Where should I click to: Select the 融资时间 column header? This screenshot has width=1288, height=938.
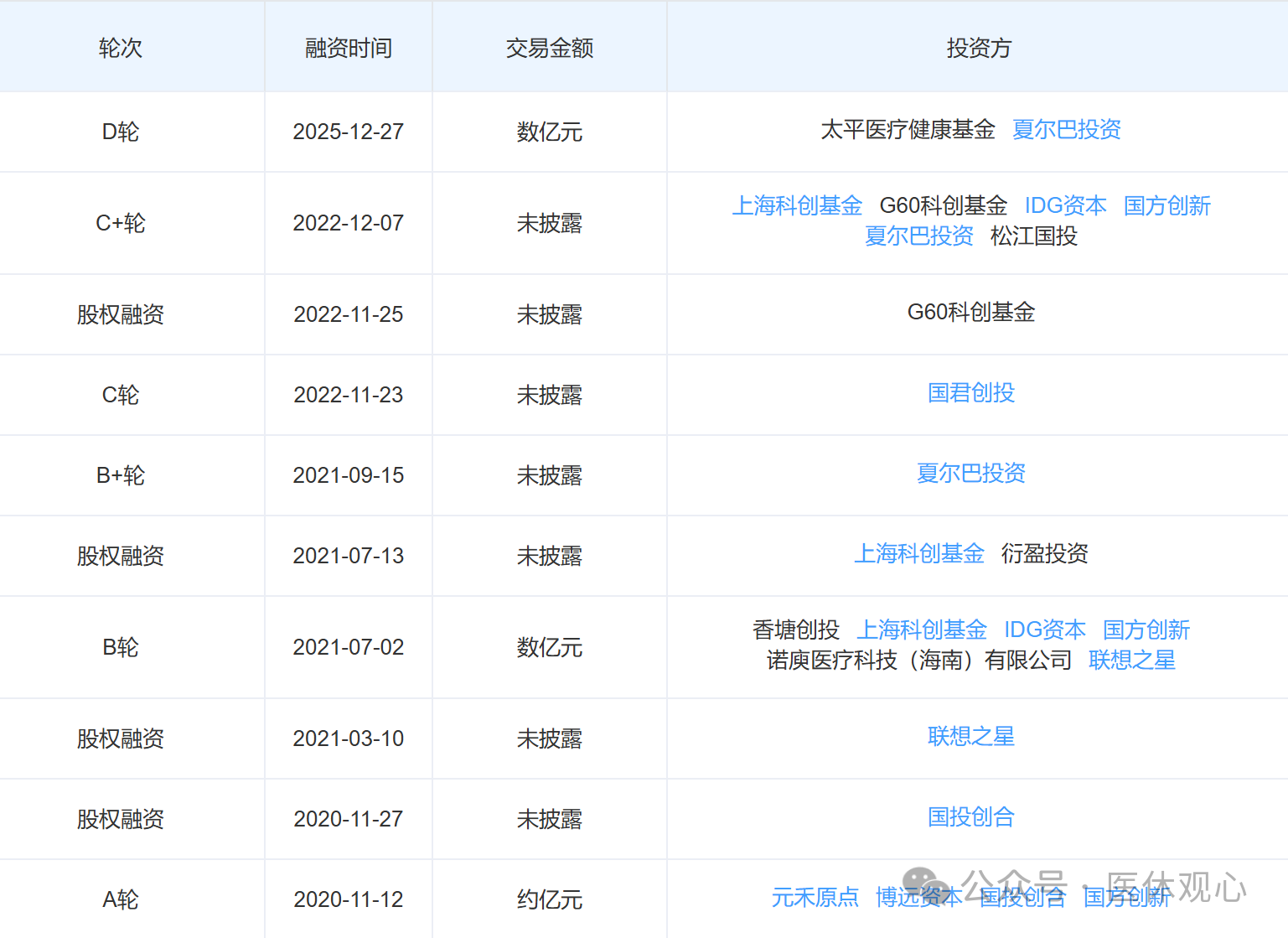(x=348, y=49)
